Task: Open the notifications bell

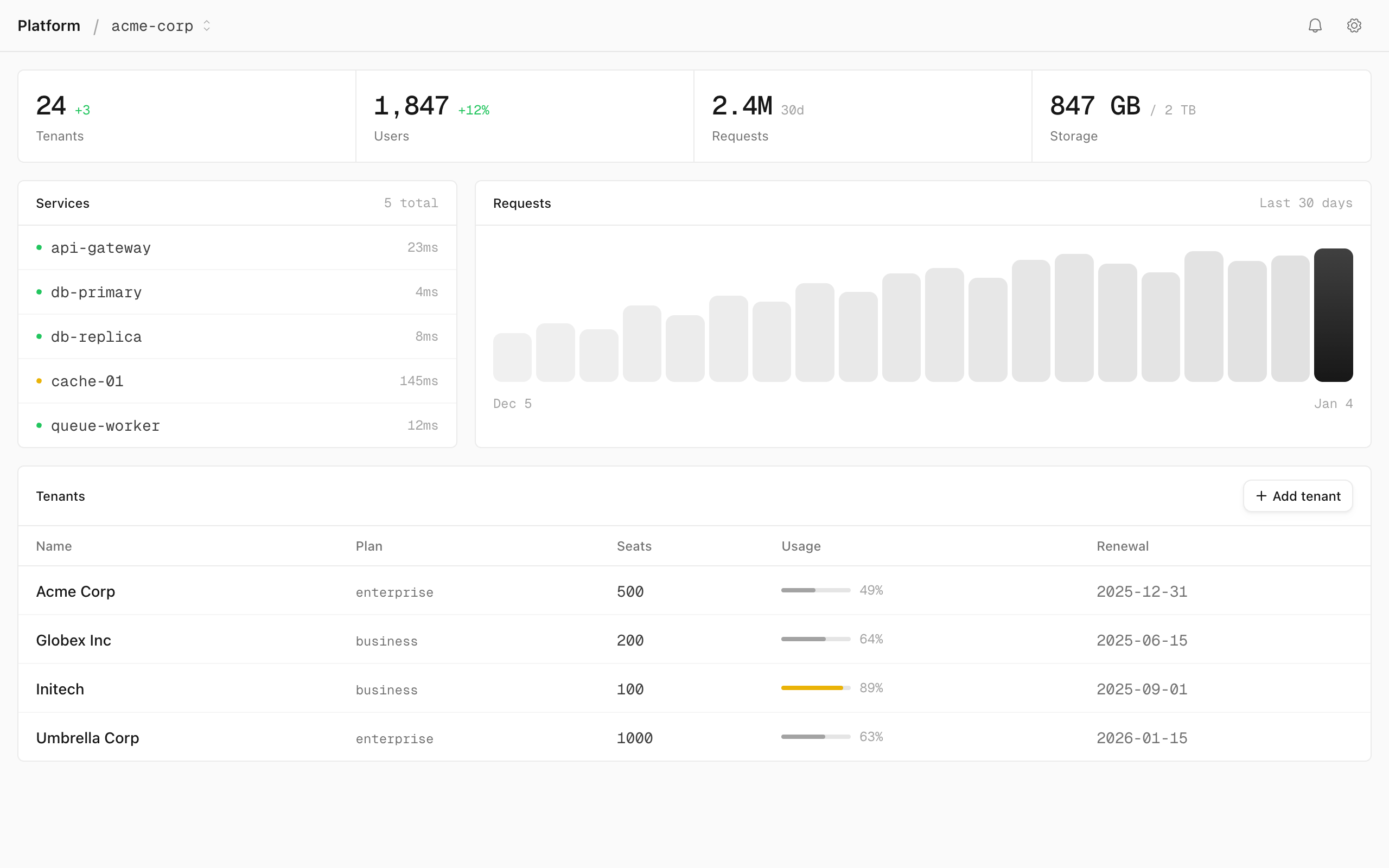Action: (1315, 25)
